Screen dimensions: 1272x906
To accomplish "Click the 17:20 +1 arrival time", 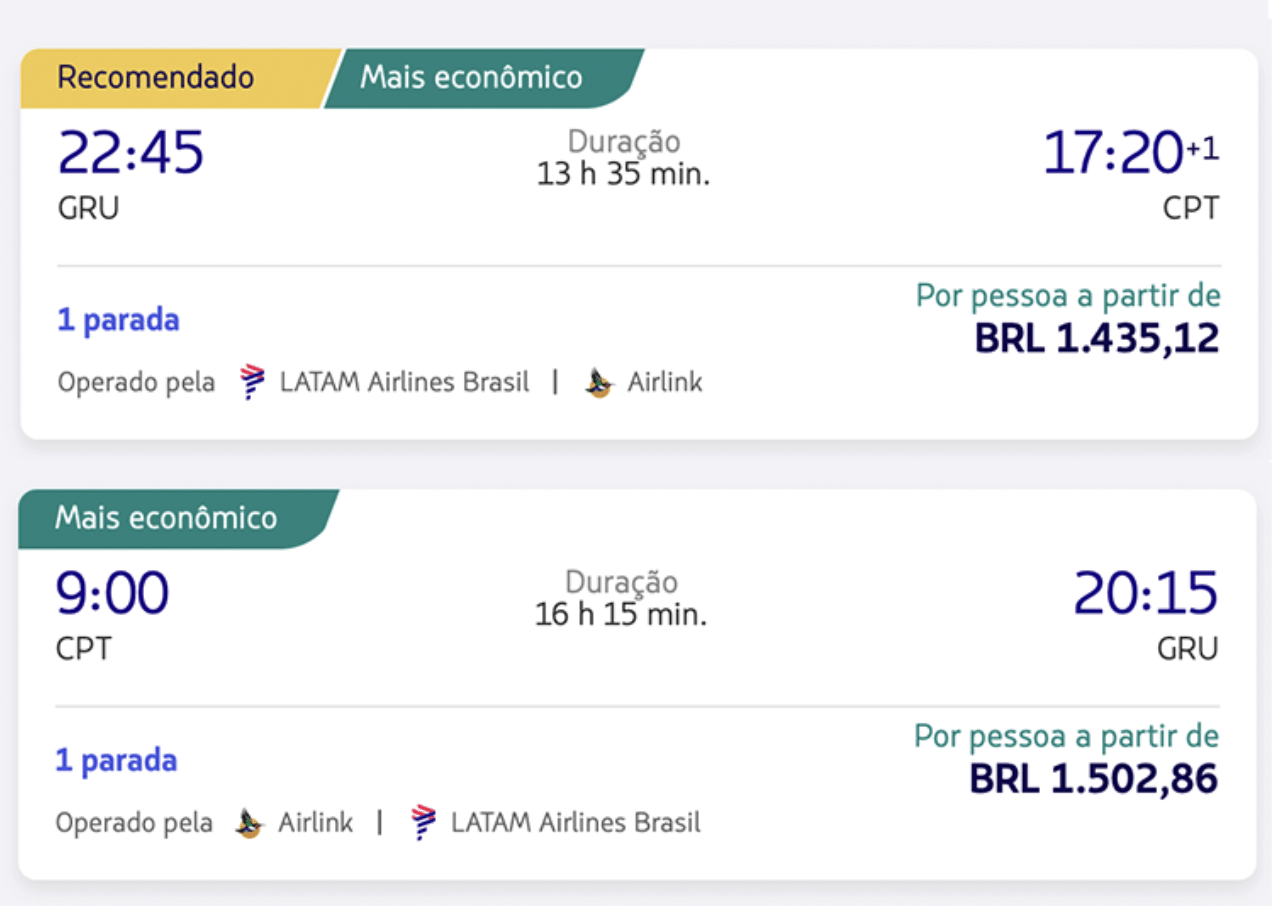I will tap(1131, 153).
